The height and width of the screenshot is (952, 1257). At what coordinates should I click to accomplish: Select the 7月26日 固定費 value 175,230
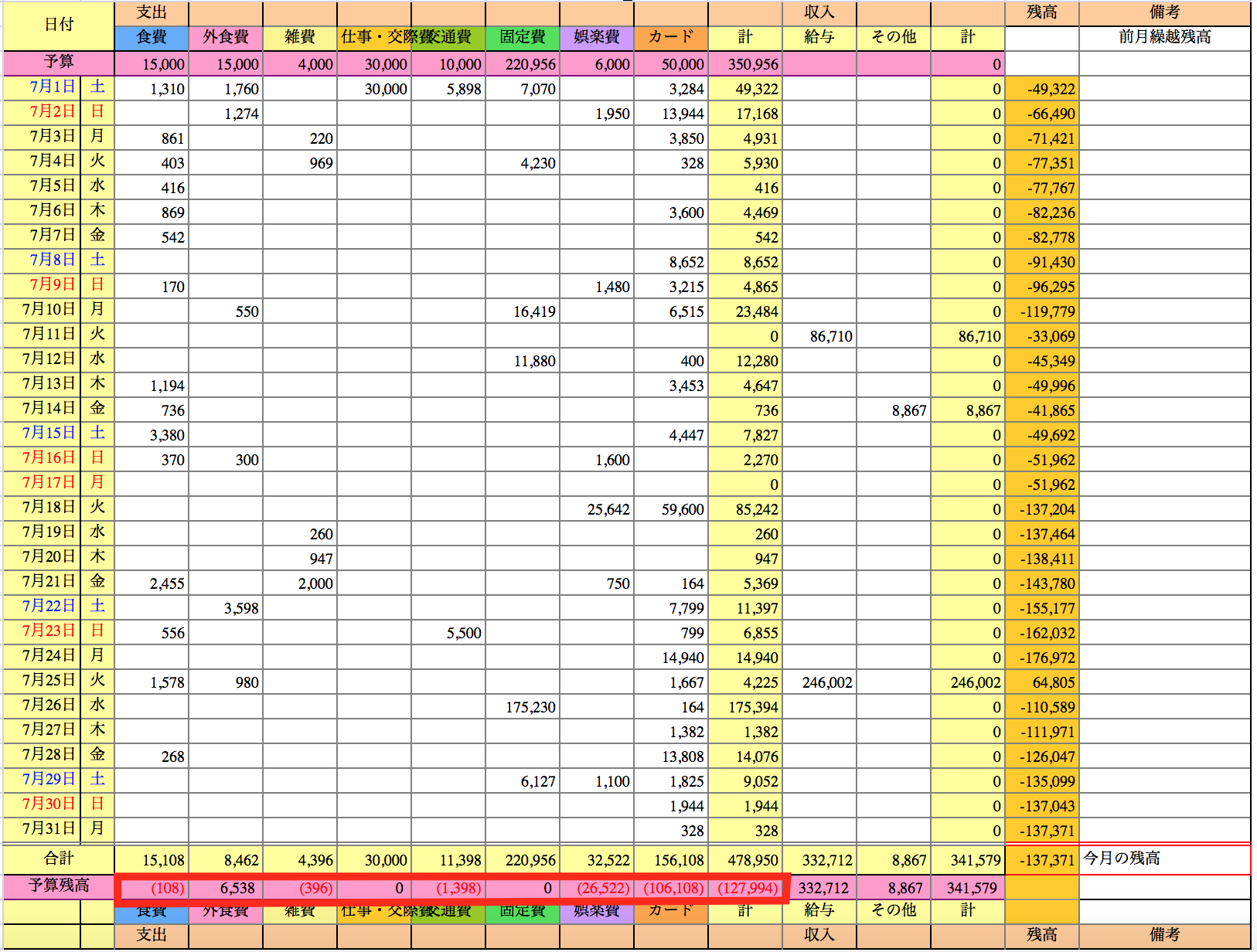coord(523,707)
